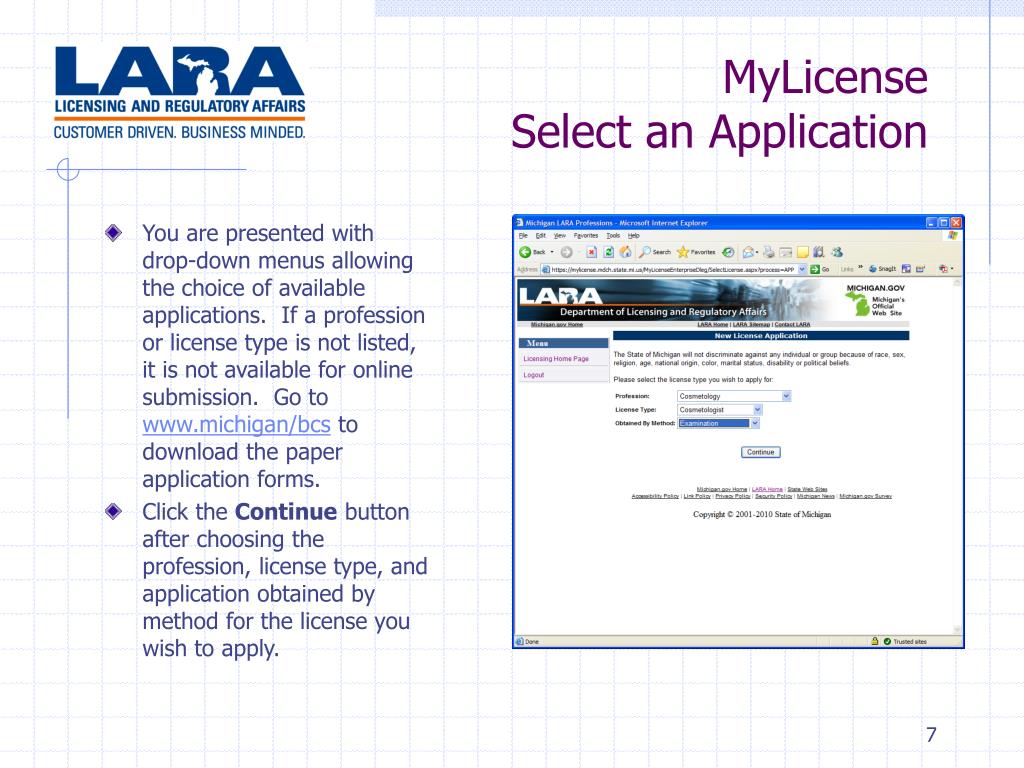Click the IE Forward arrow icon
Image resolution: width=1024 pixels, height=768 pixels.
(566, 252)
